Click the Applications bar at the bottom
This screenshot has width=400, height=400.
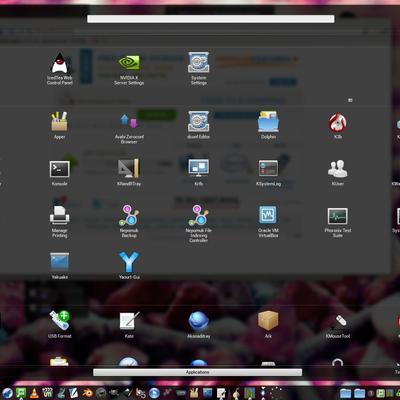[x=197, y=372]
